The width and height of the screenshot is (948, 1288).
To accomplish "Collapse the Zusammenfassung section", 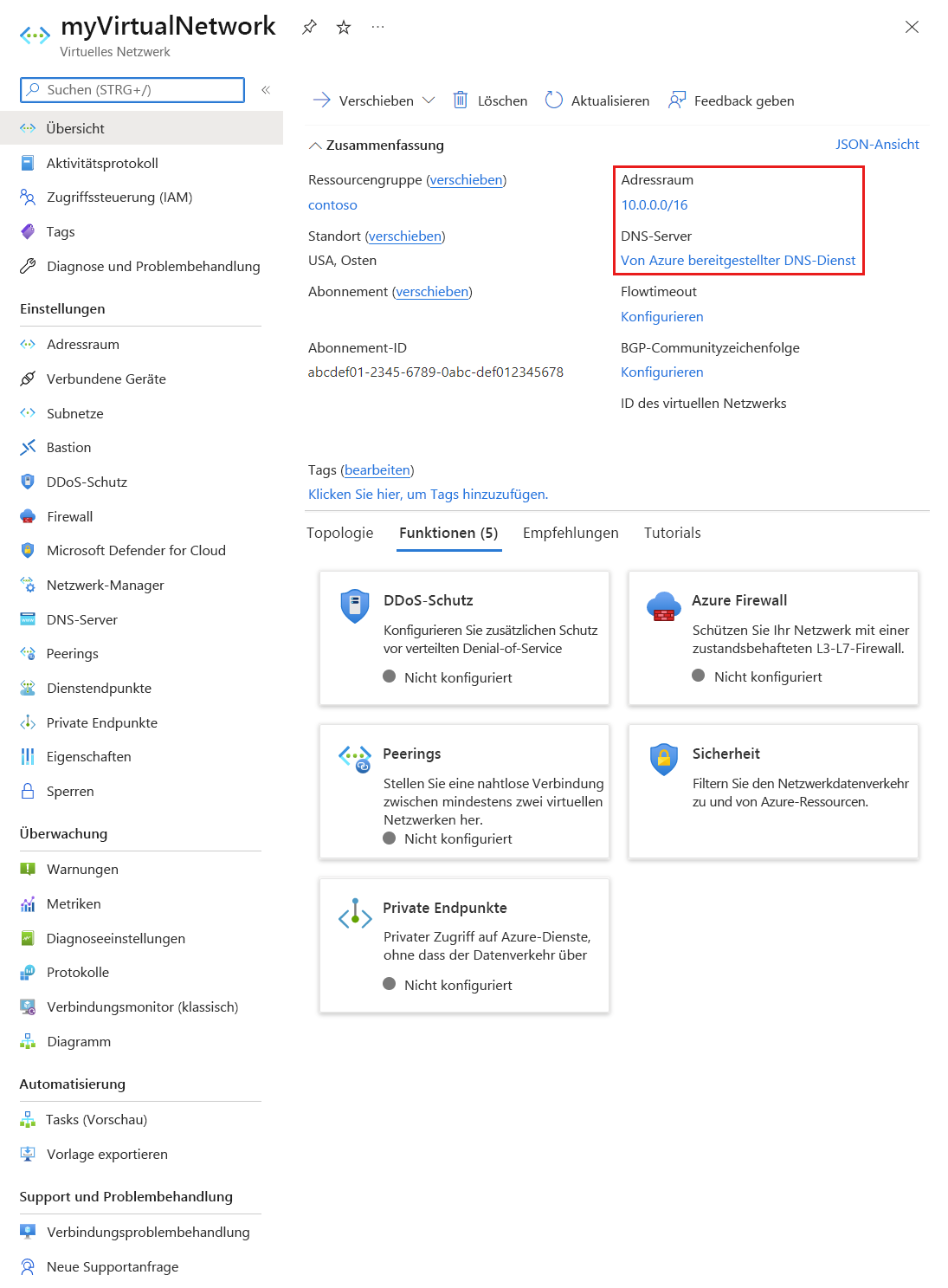I will click(316, 146).
